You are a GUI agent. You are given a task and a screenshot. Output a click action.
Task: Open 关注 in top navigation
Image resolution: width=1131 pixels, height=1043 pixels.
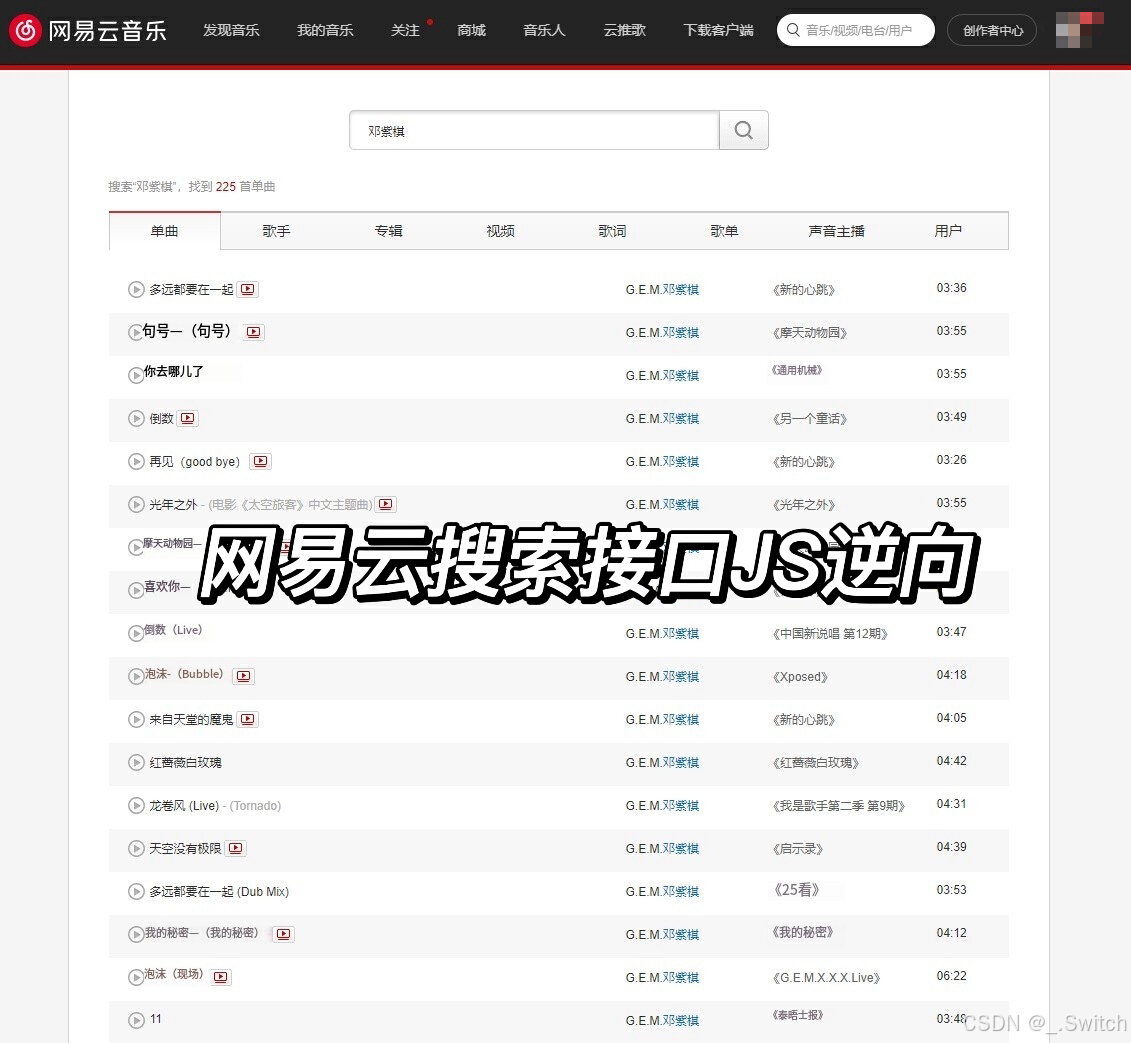coord(405,30)
